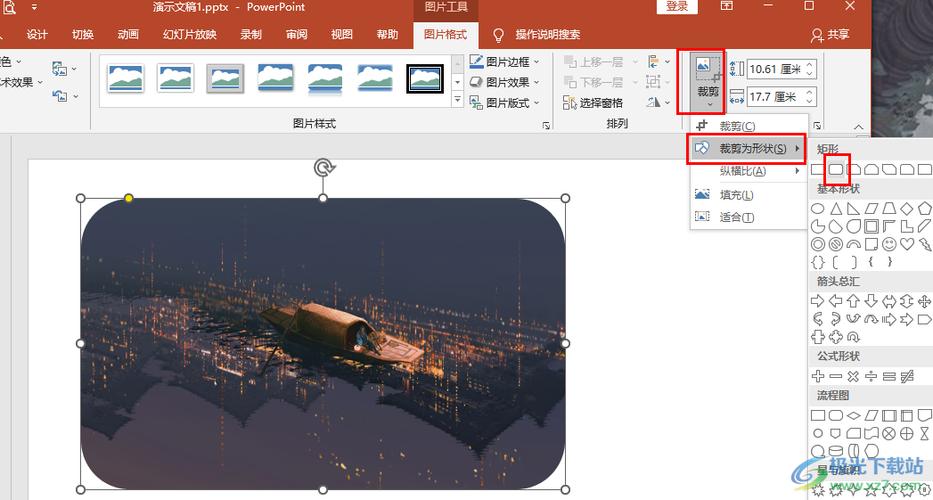Apply the reflected picture style thumbnail
Viewport: 933px width, 500px height.
(325, 79)
